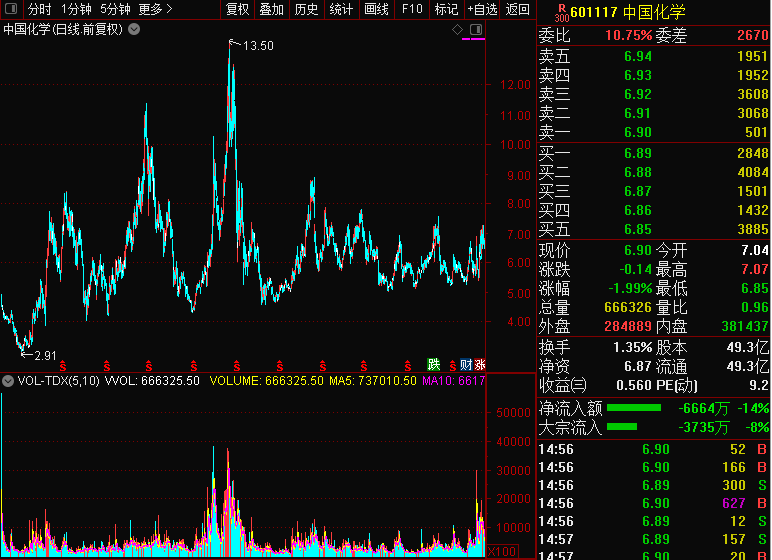Click the 最低 6.85 value
The height and width of the screenshot is (560, 772).
pyautogui.click(x=755, y=288)
